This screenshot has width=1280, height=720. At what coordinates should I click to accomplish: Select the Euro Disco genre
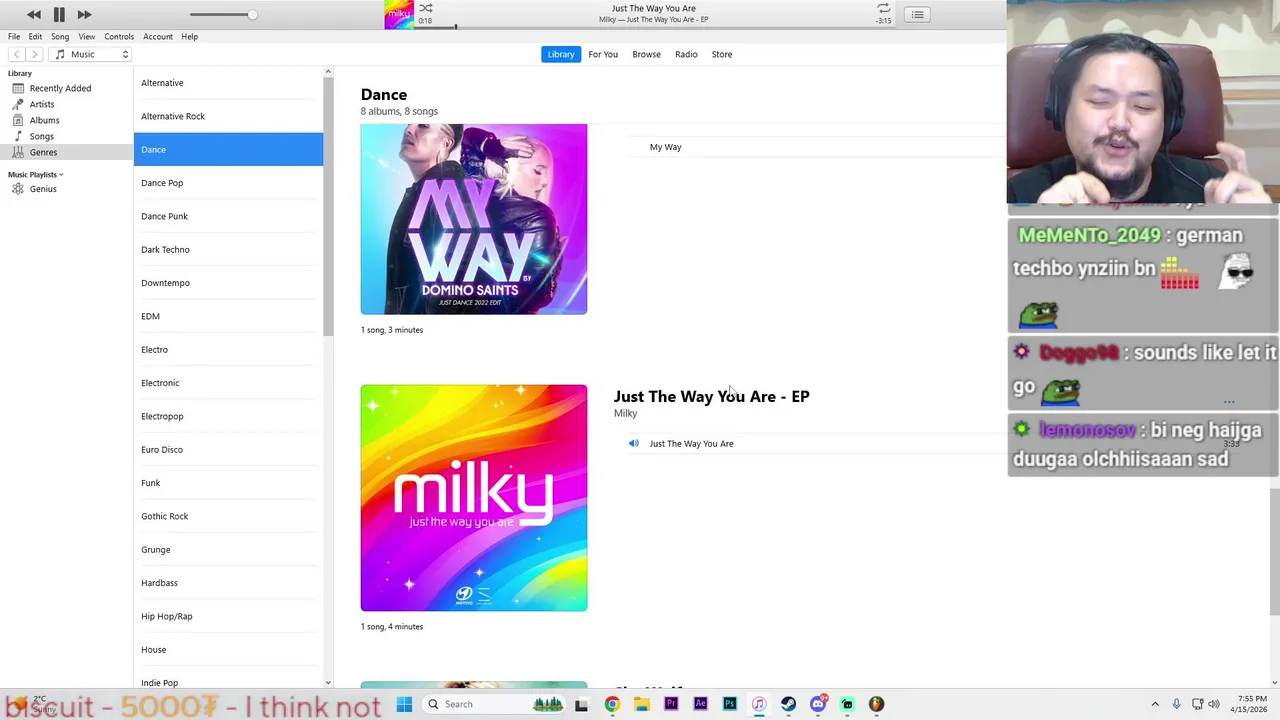pyautogui.click(x=228, y=449)
